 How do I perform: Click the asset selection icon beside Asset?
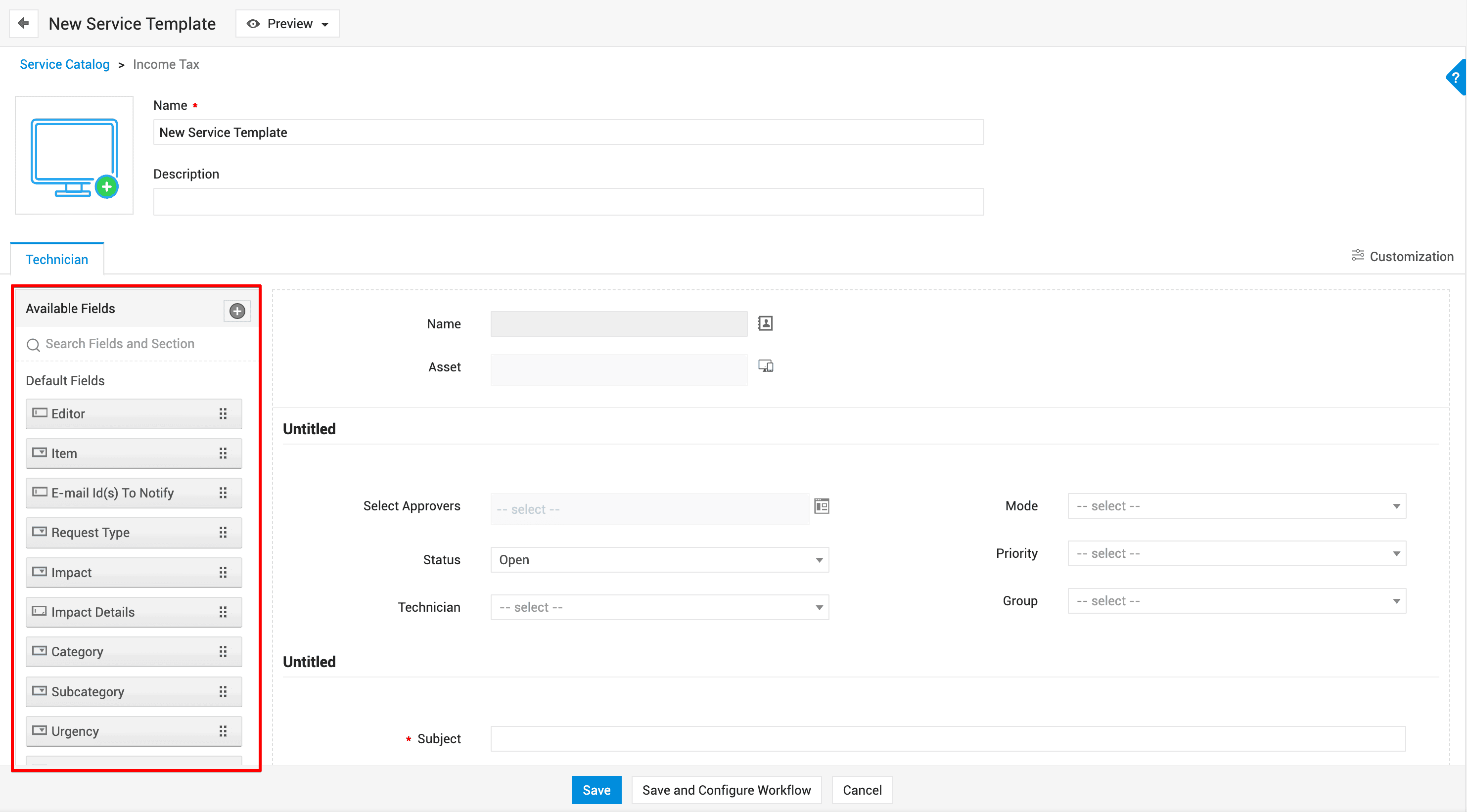(x=765, y=366)
